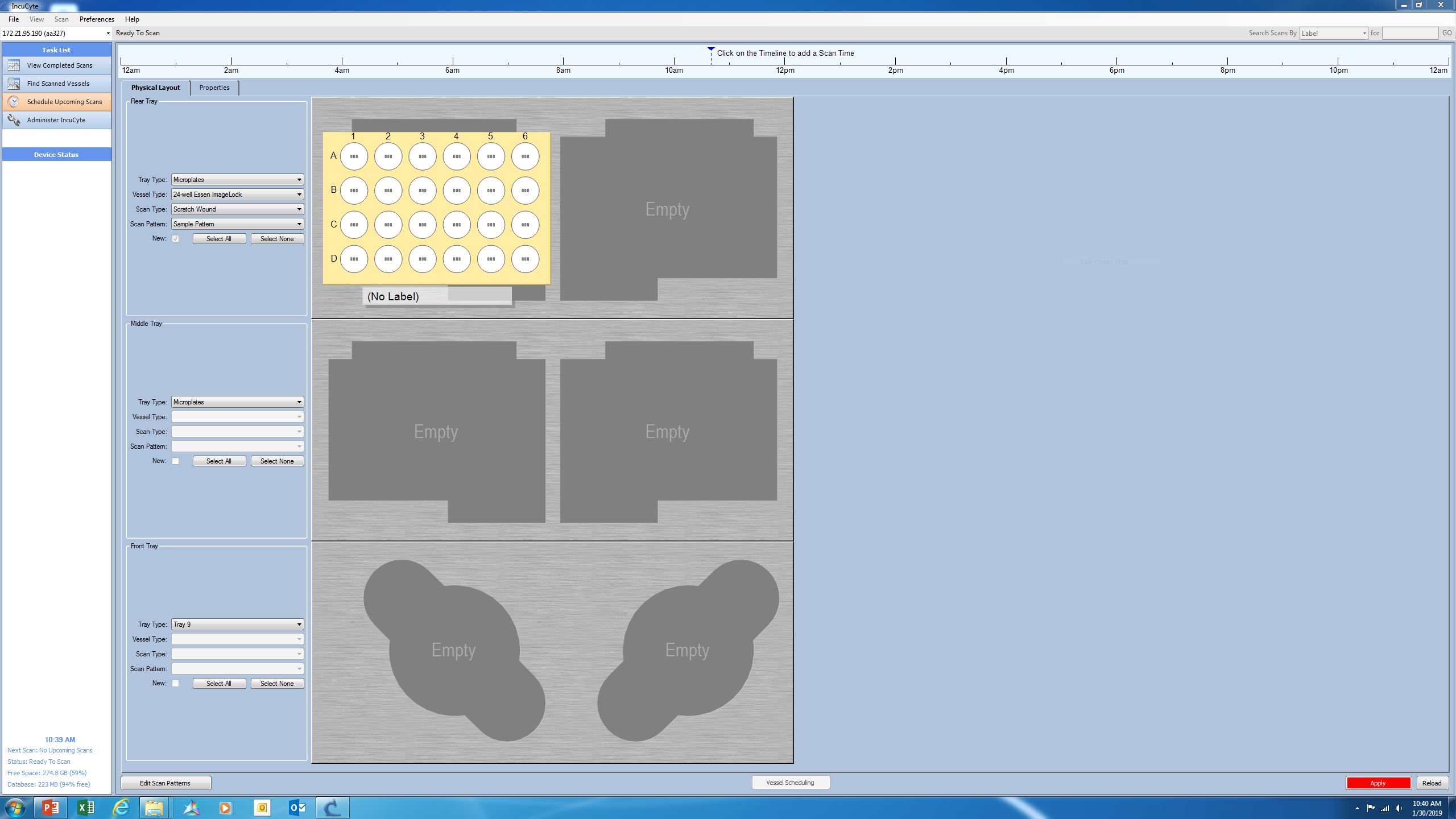Open PowerPoint from the taskbar

click(x=50, y=807)
